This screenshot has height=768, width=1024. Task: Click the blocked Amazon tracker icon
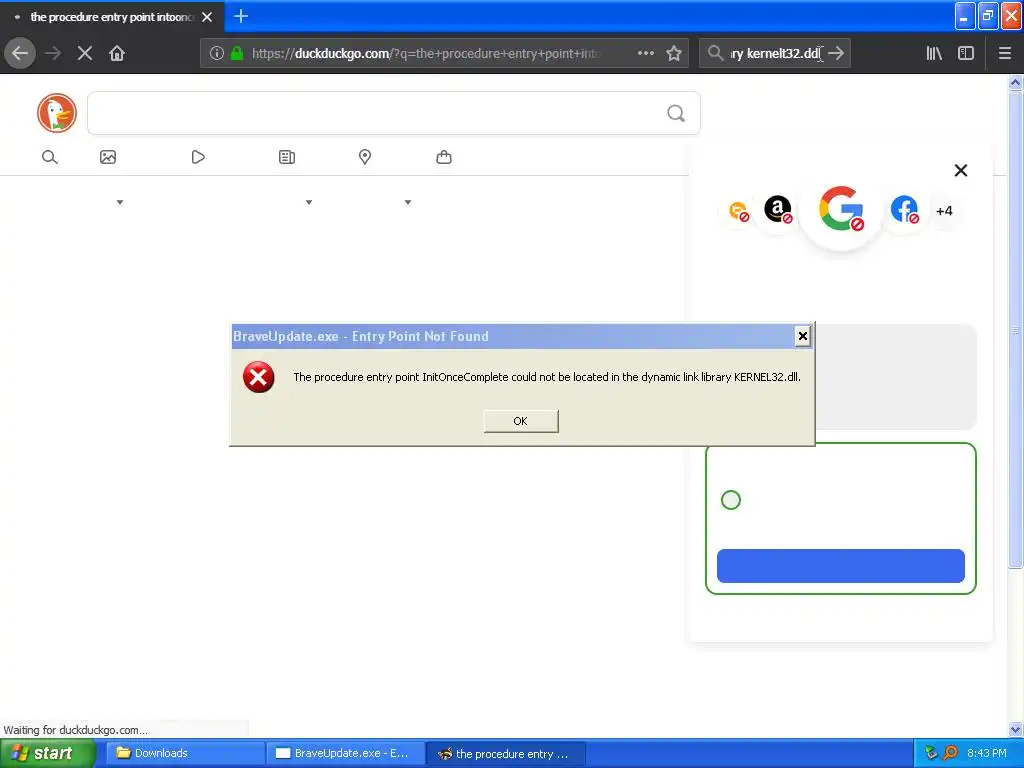778,210
